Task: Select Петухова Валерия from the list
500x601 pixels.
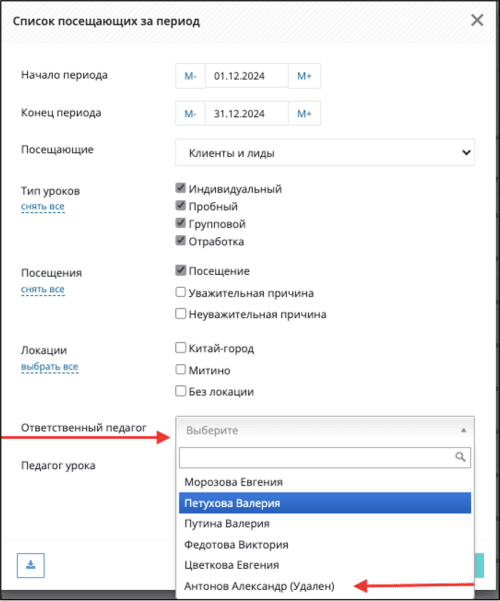Action: pos(325,503)
